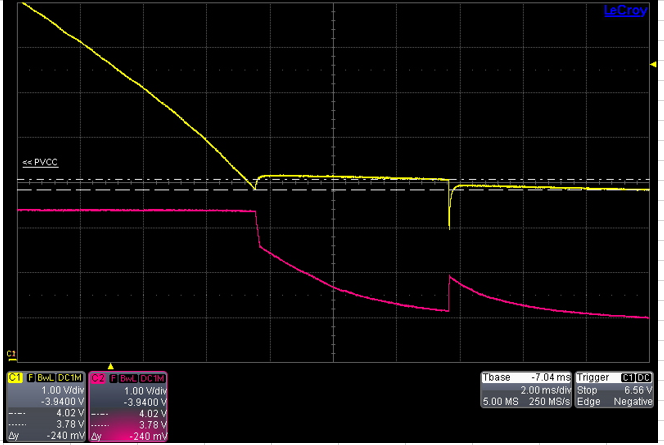Click the dash-dot cursor symbol in C1 box
Viewport: 664px width, 445px height.
[x=17, y=413]
